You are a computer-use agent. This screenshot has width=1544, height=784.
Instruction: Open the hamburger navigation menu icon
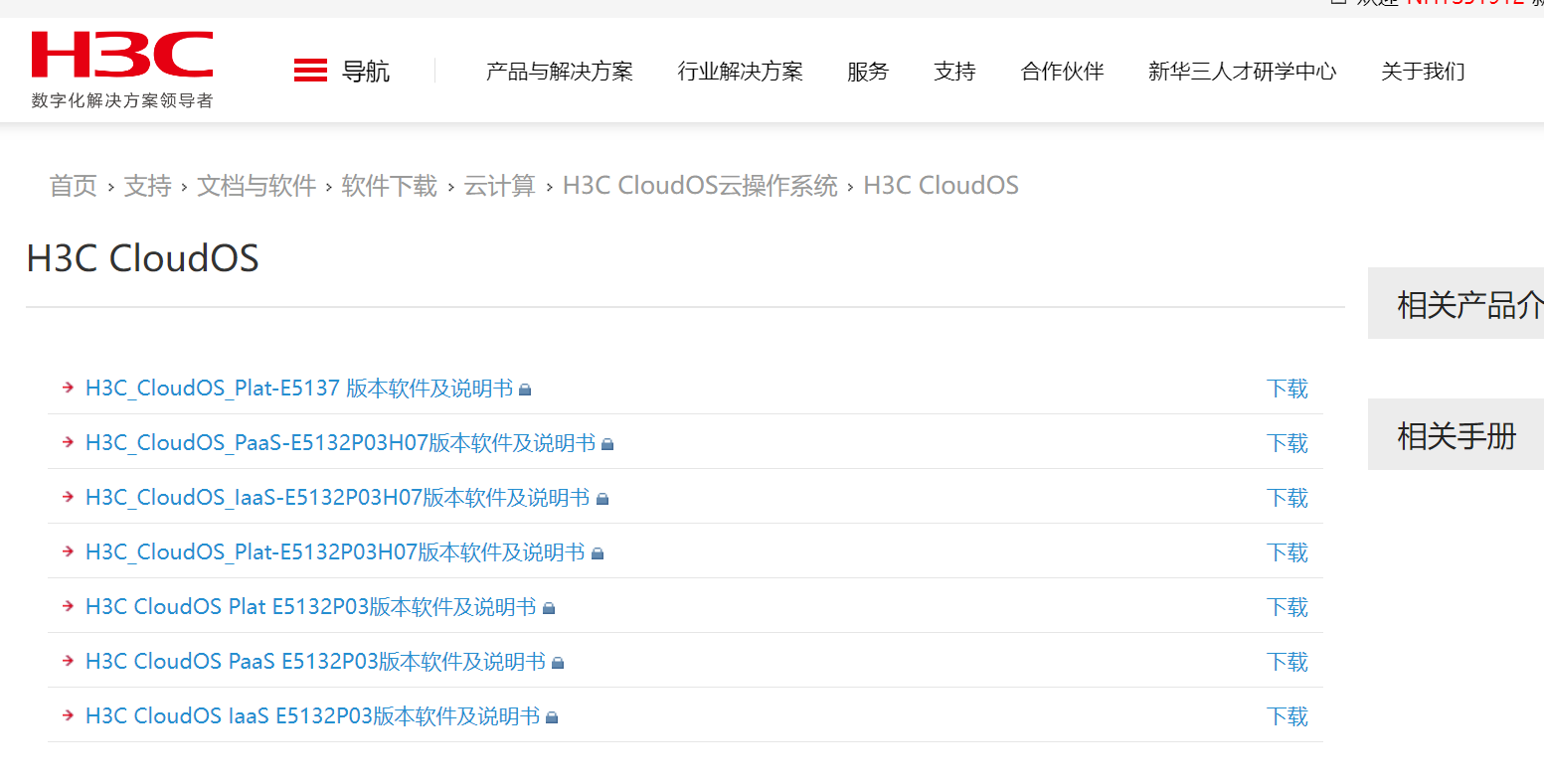[x=310, y=71]
